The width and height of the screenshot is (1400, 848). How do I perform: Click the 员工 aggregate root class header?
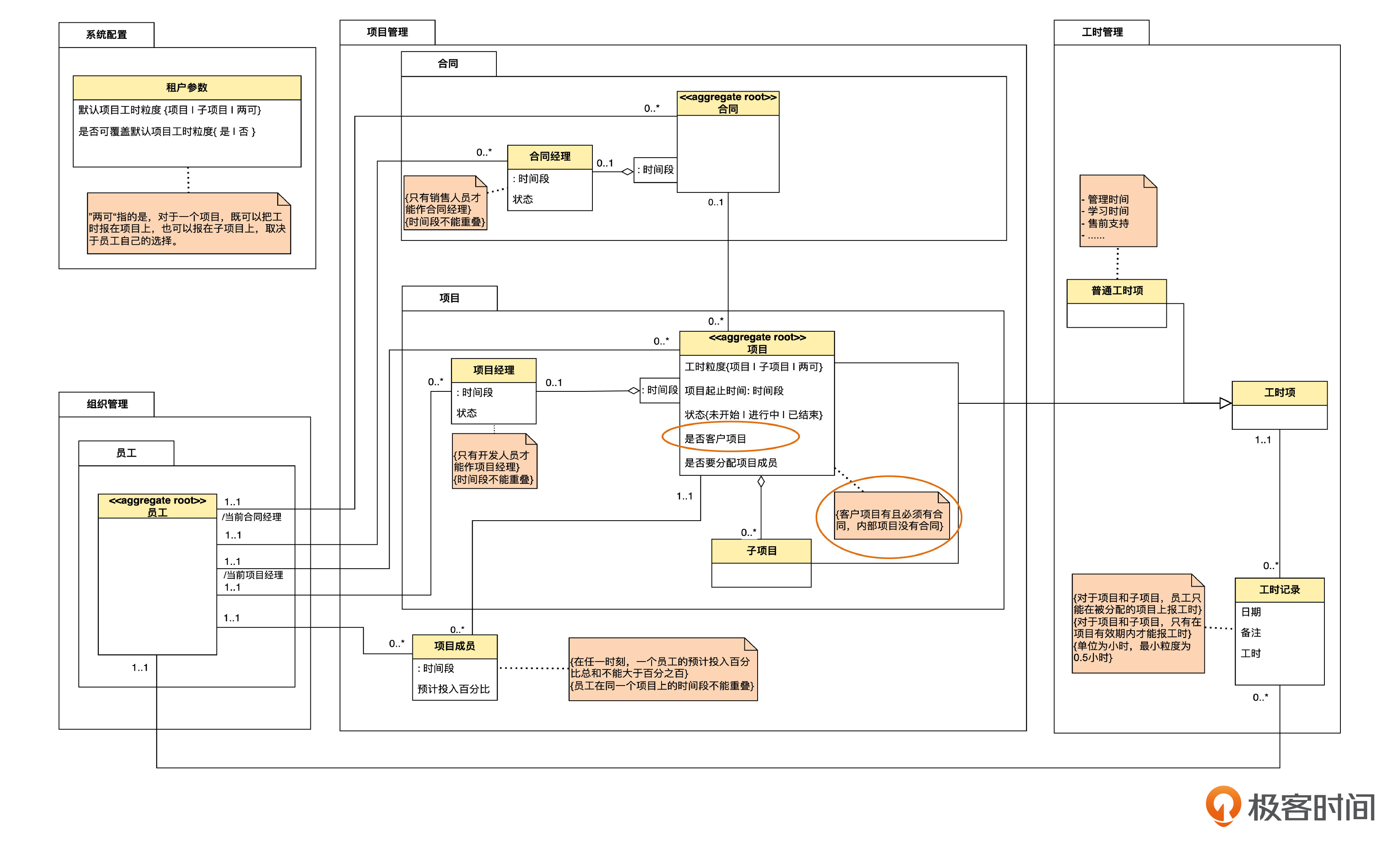(157, 506)
